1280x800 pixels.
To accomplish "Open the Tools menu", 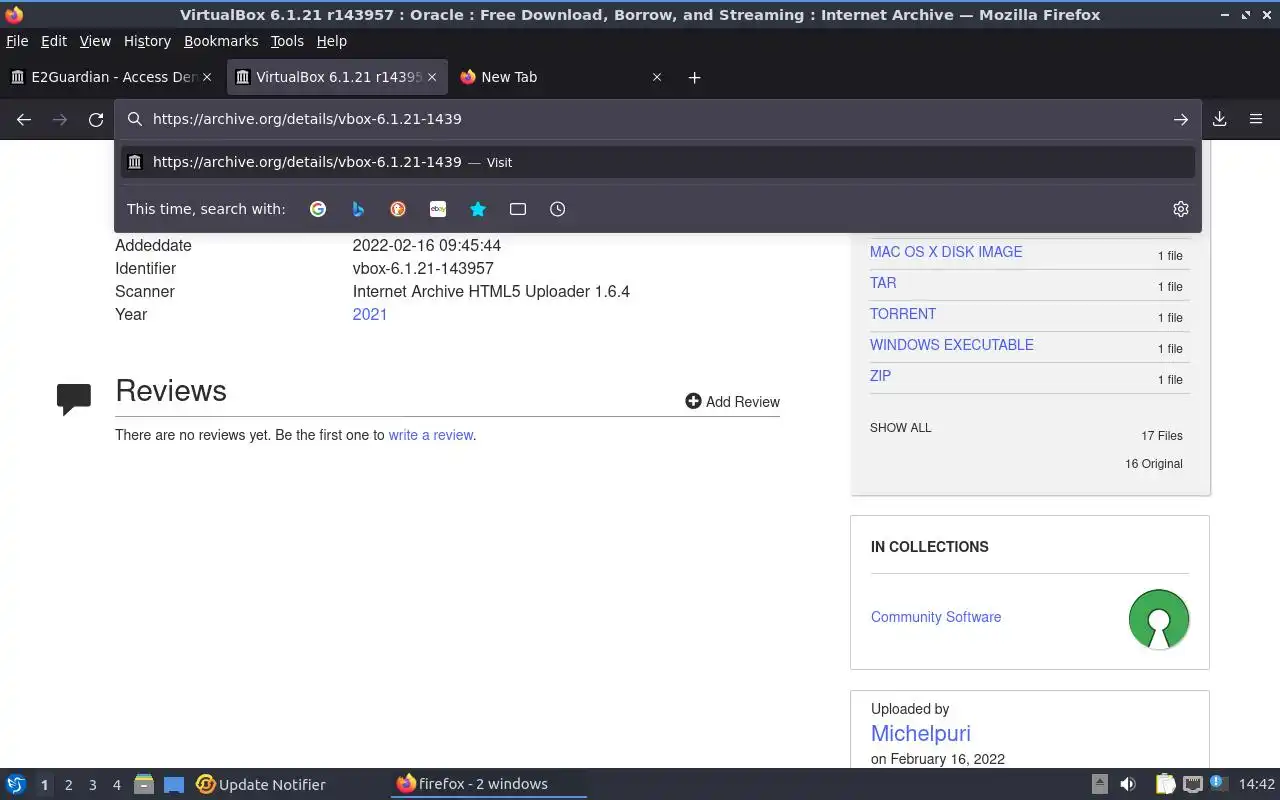I will (x=287, y=41).
